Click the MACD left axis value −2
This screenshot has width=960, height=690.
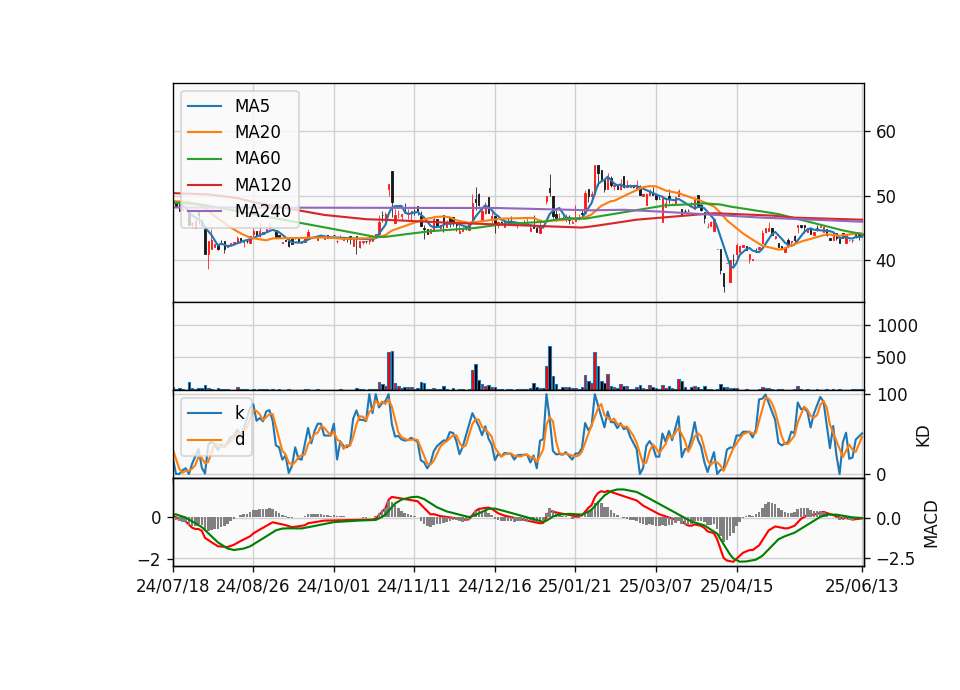pos(151,560)
